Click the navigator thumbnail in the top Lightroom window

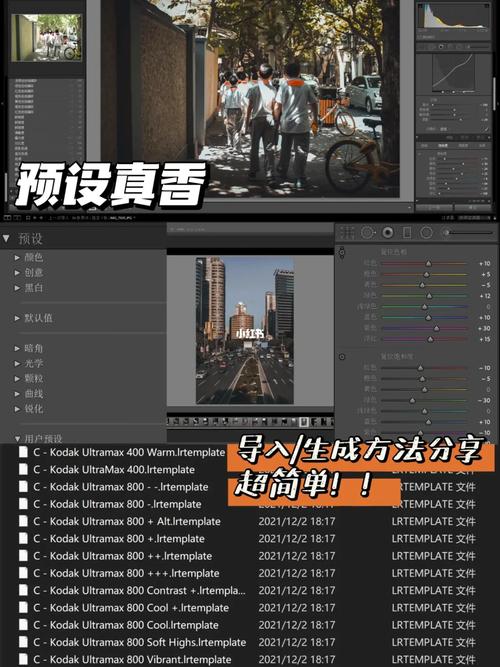coord(46,37)
